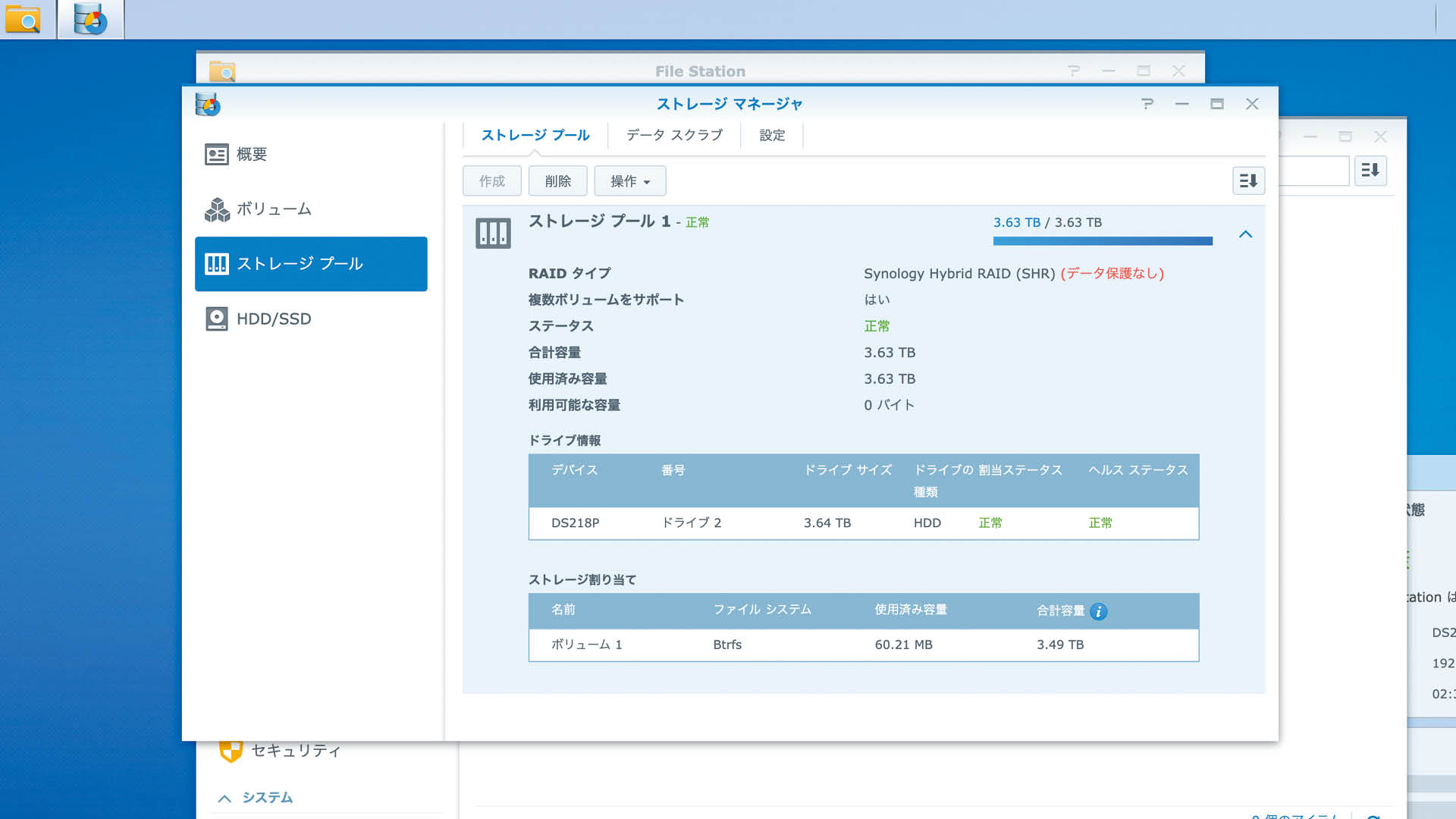Click the 合計容量 info icon
Viewport: 1456px width, 819px height.
1098,611
